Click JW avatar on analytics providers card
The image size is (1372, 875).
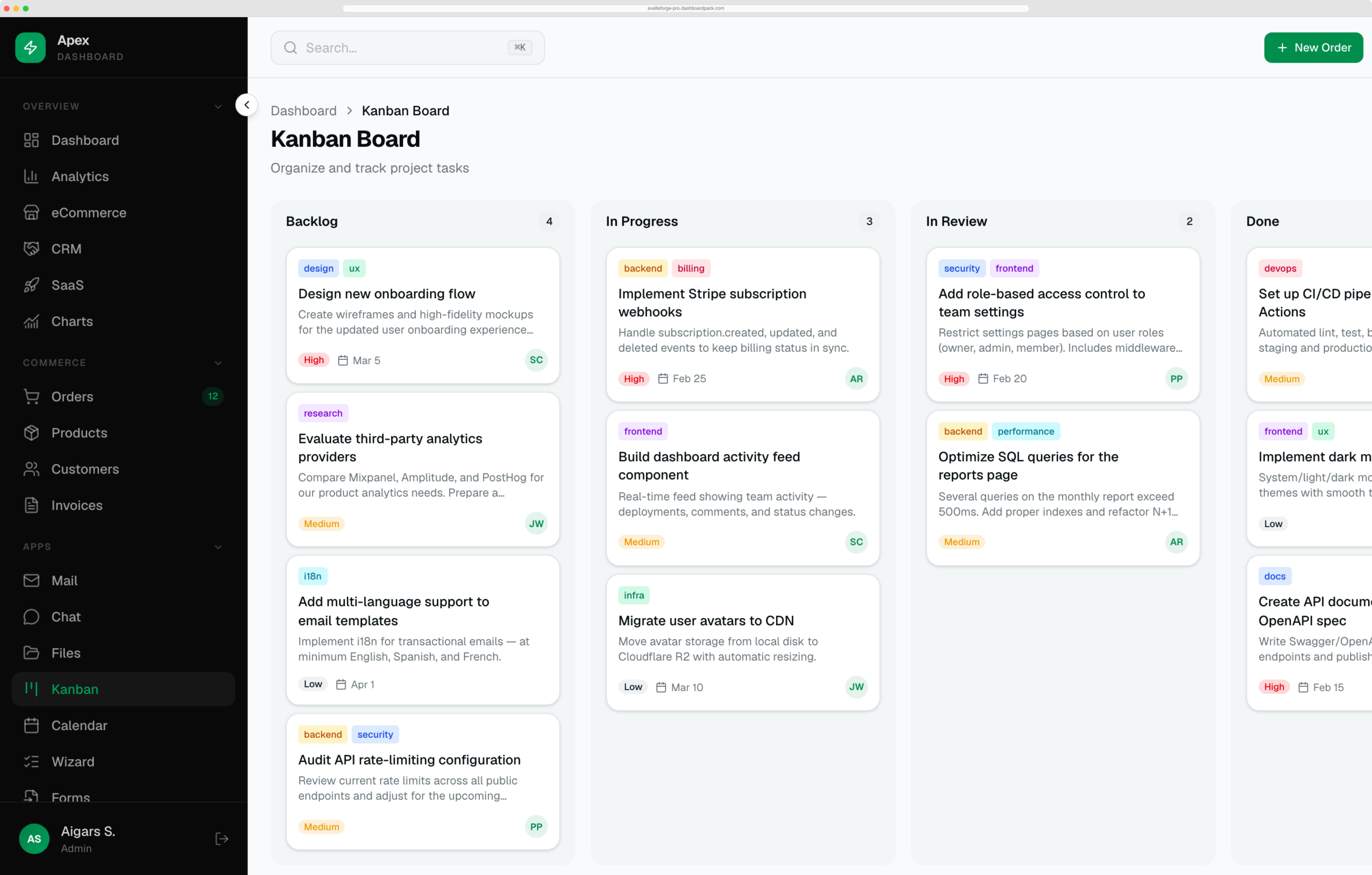536,523
